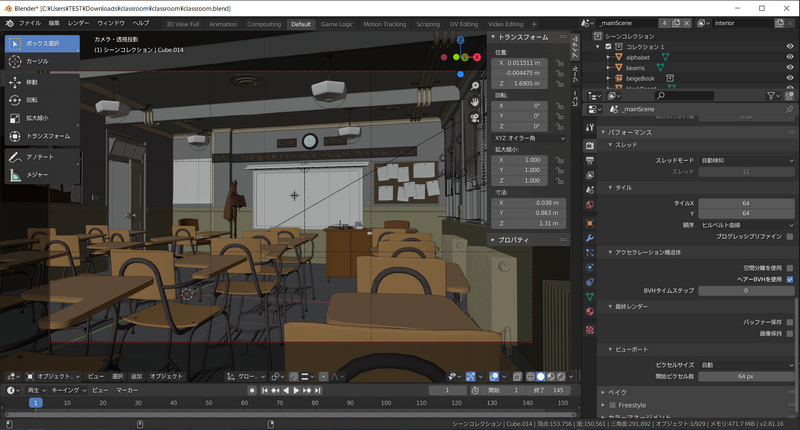The image size is (800, 430).
Task: Hide the alphabet object in outliner
Action: [x=790, y=57]
